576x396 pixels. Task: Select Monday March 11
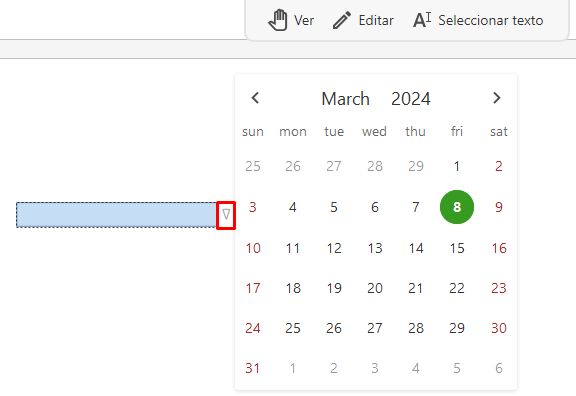293,248
